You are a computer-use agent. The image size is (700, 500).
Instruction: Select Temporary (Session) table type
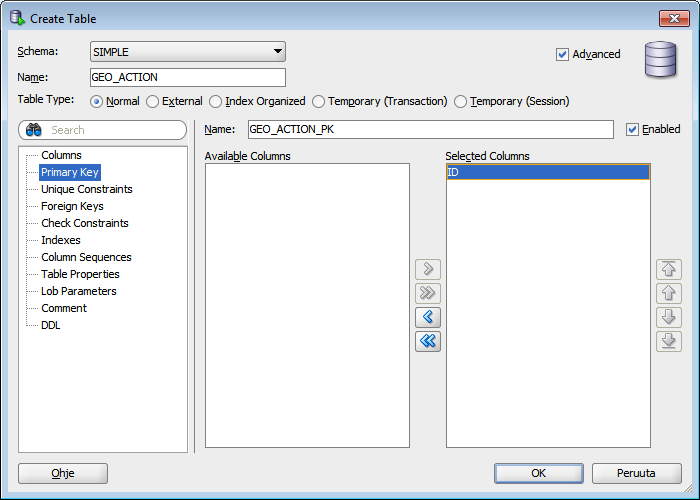click(x=460, y=102)
